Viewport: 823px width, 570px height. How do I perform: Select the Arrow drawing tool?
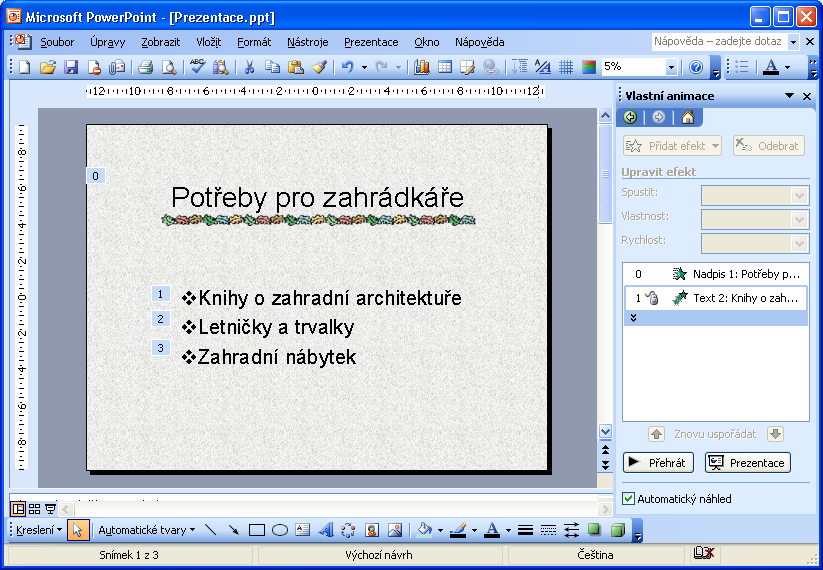click(234, 530)
